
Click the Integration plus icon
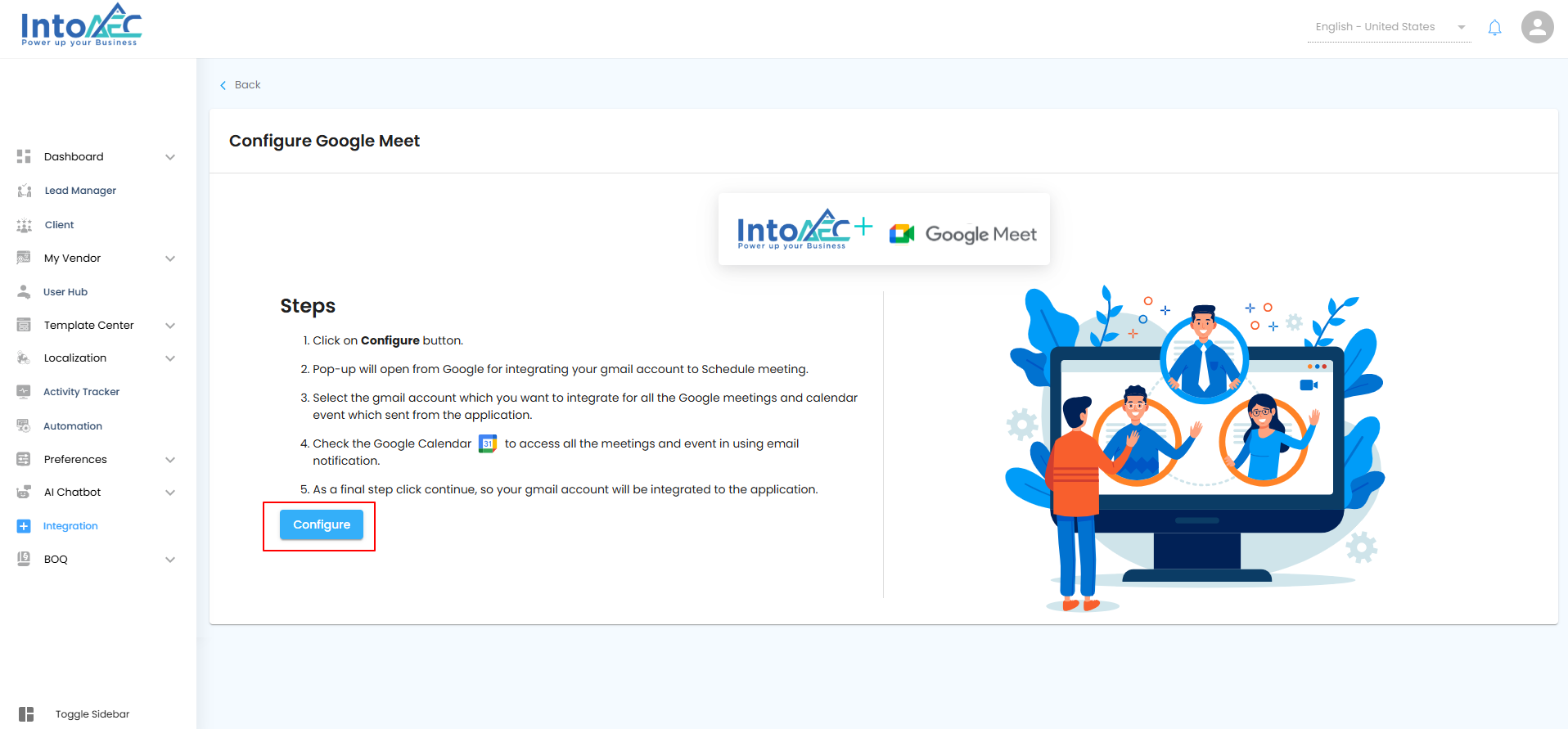24,526
